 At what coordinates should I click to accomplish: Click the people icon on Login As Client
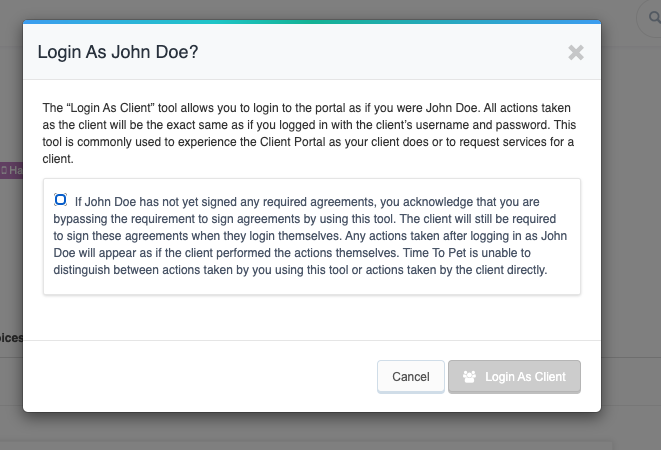tap(469, 377)
